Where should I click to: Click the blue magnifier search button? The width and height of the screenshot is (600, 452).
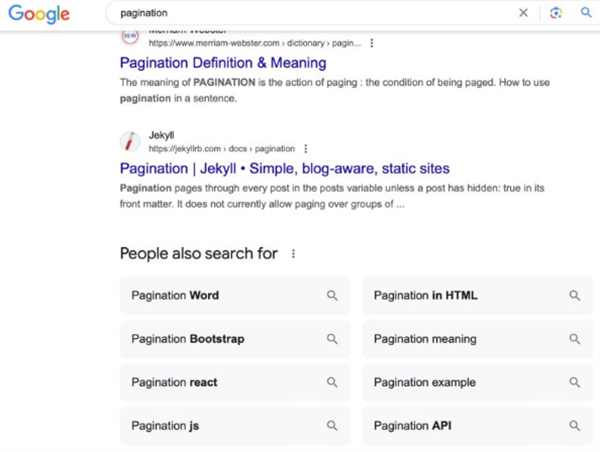point(586,13)
